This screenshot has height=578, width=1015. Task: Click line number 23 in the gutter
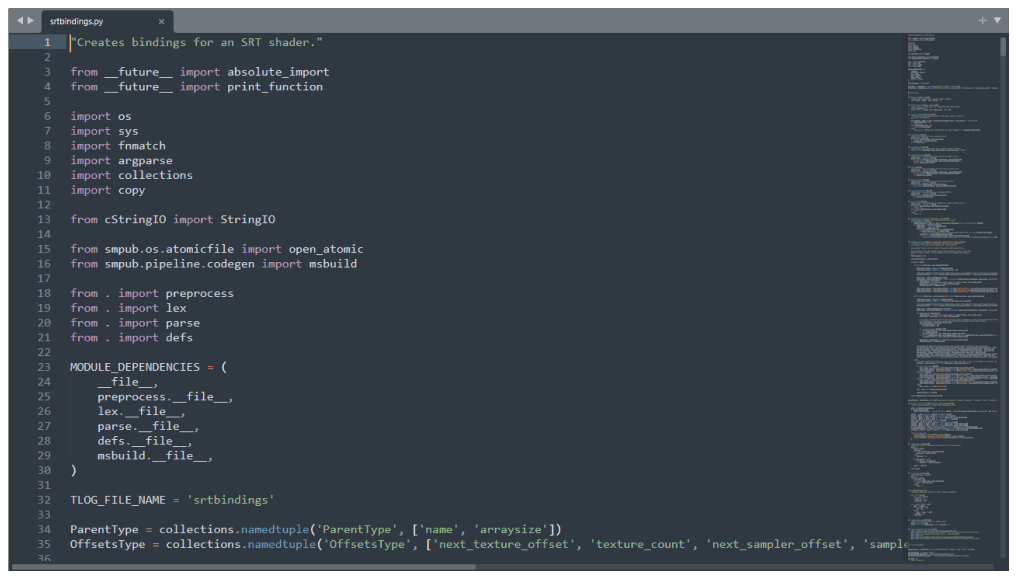click(x=43, y=367)
